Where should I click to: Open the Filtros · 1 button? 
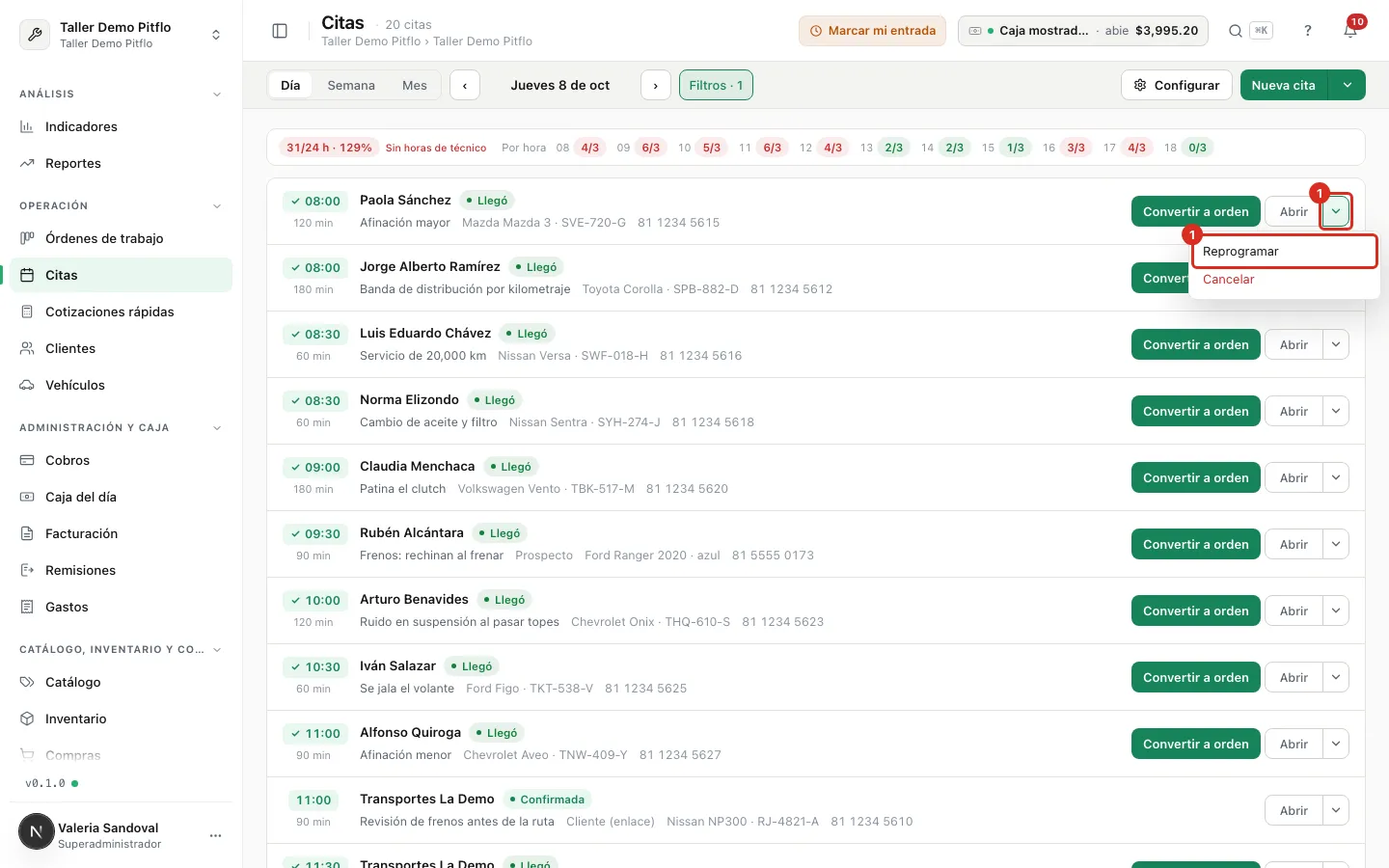click(716, 85)
